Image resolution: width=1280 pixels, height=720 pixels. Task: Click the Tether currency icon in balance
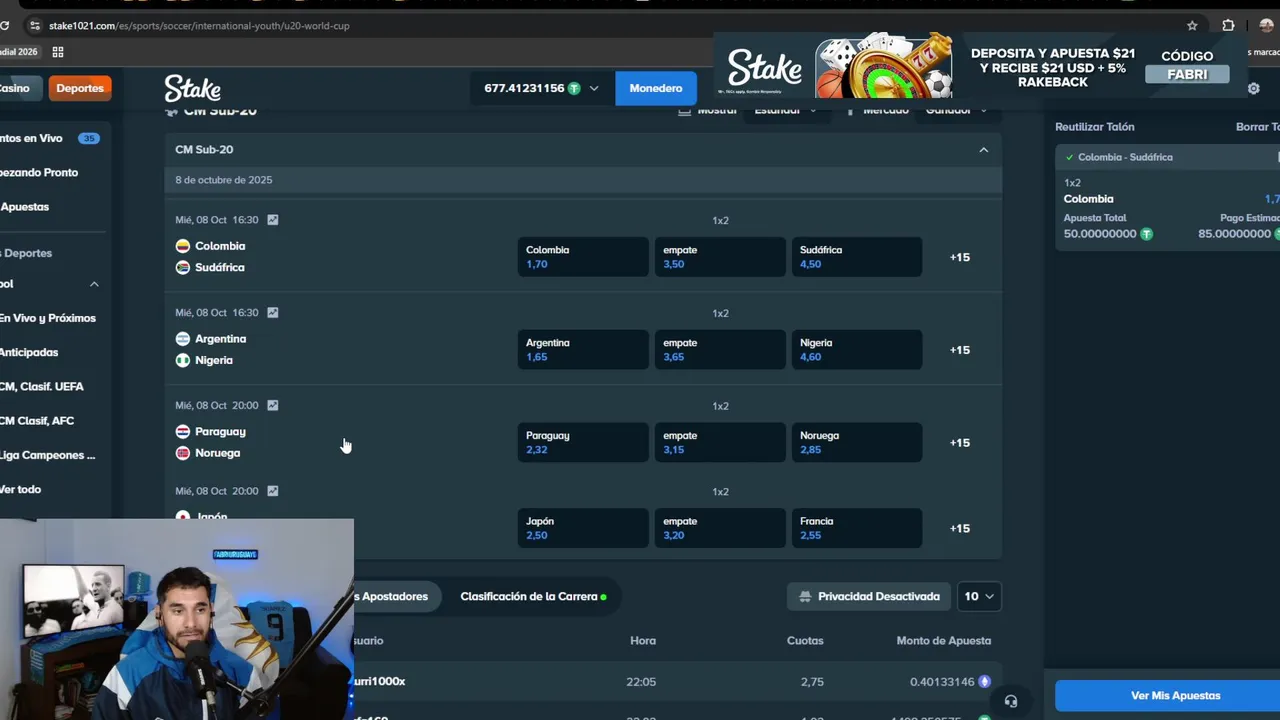(574, 88)
